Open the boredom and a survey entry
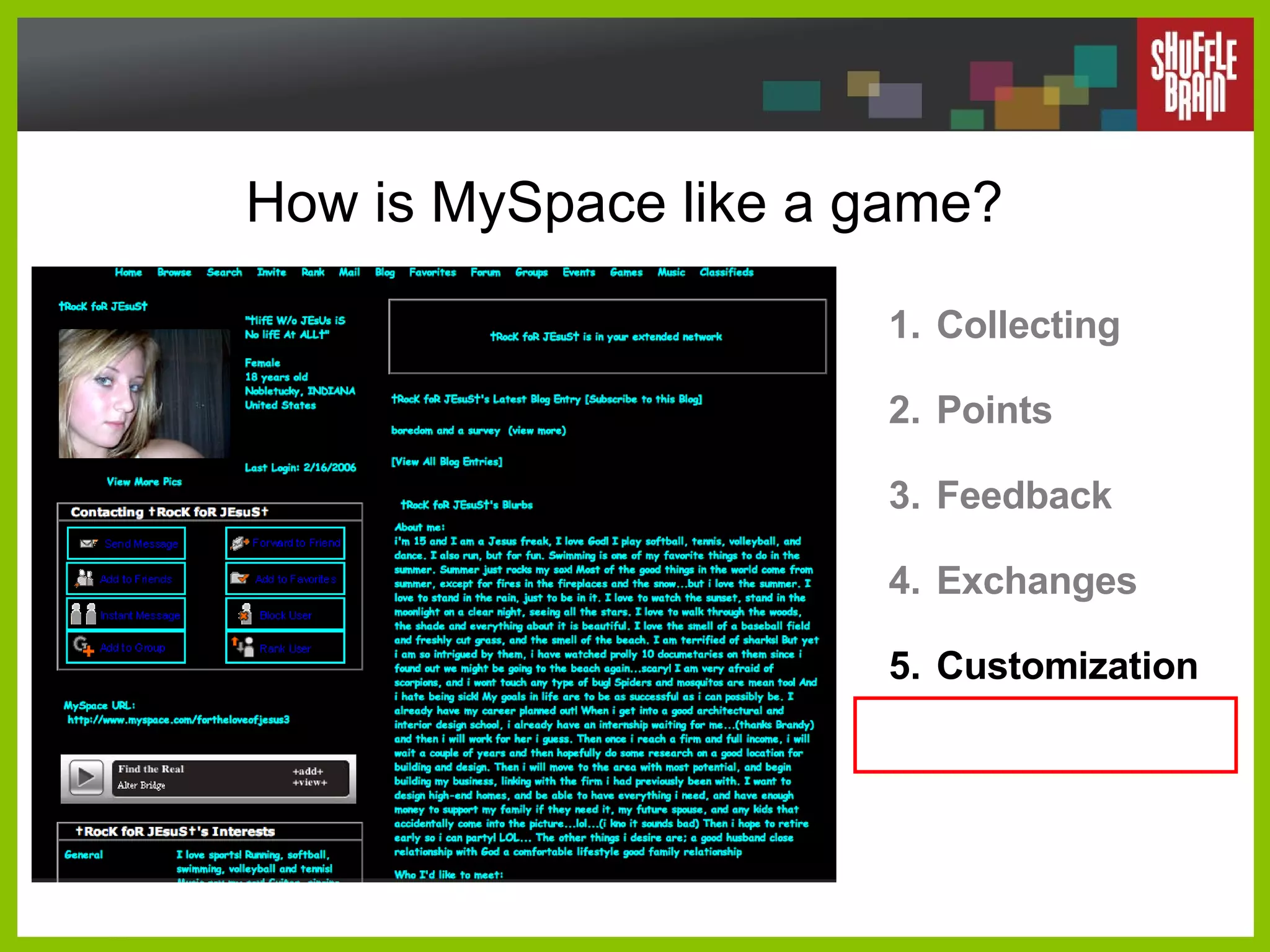 tap(446, 430)
